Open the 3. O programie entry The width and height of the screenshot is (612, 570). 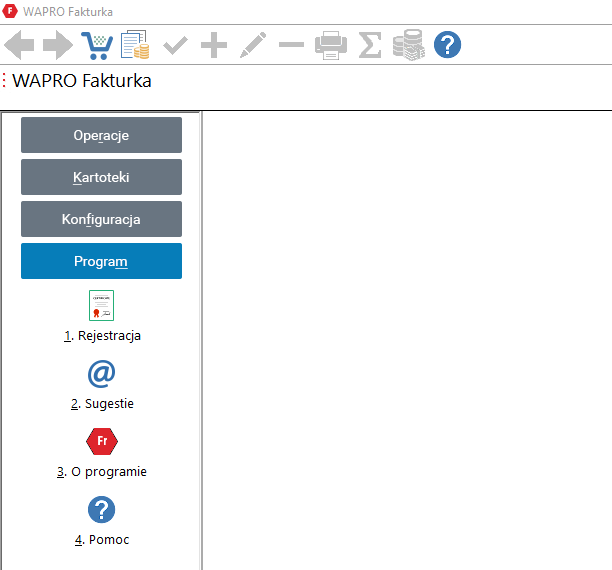point(102,472)
